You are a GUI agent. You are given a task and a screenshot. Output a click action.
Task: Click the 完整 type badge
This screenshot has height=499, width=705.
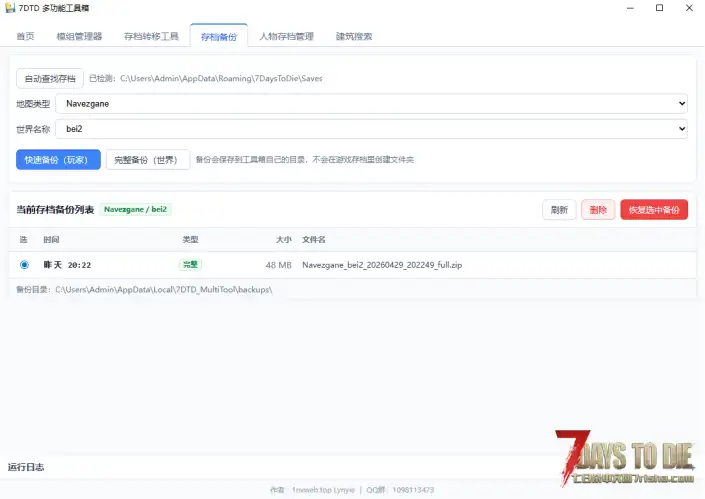[190, 264]
